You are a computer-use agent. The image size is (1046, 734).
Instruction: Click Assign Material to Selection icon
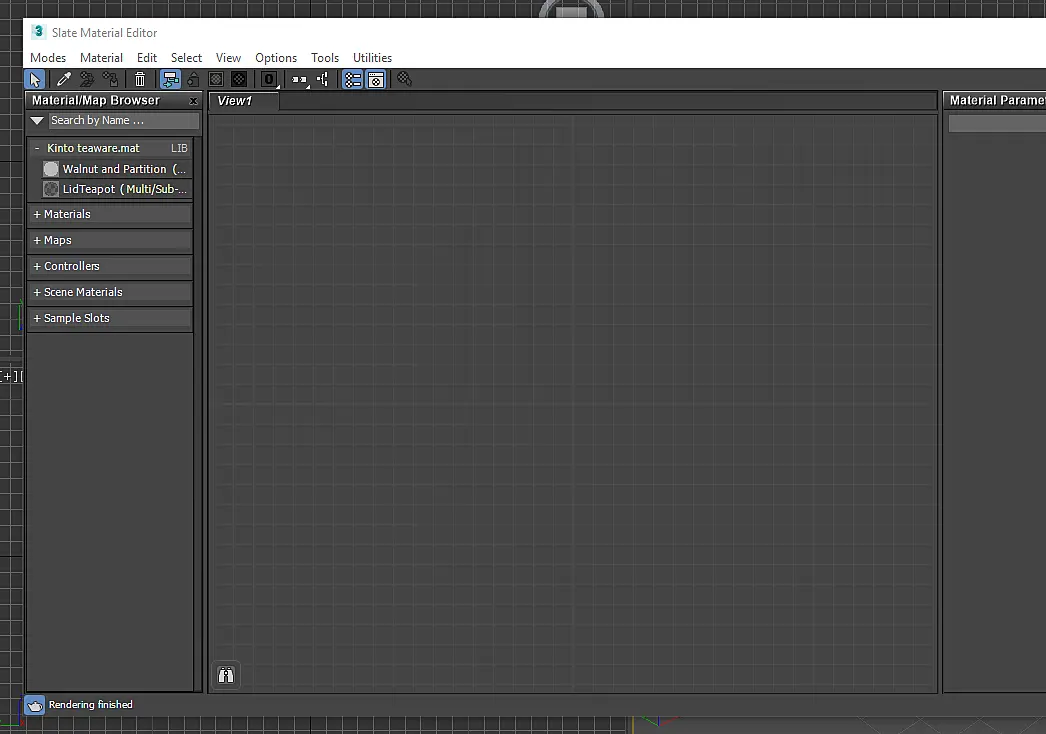[x=110, y=79]
